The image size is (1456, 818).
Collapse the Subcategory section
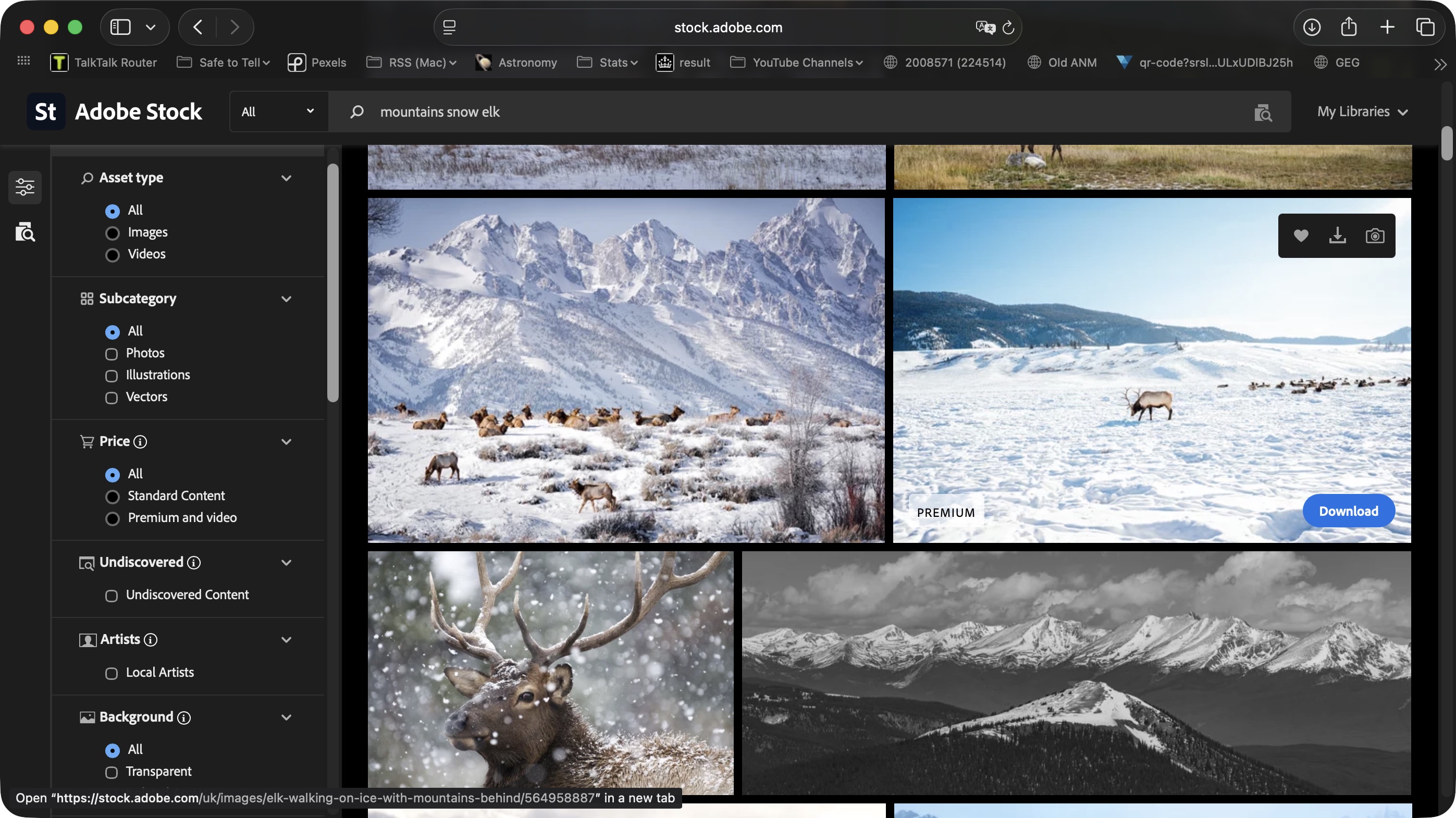pyautogui.click(x=287, y=299)
